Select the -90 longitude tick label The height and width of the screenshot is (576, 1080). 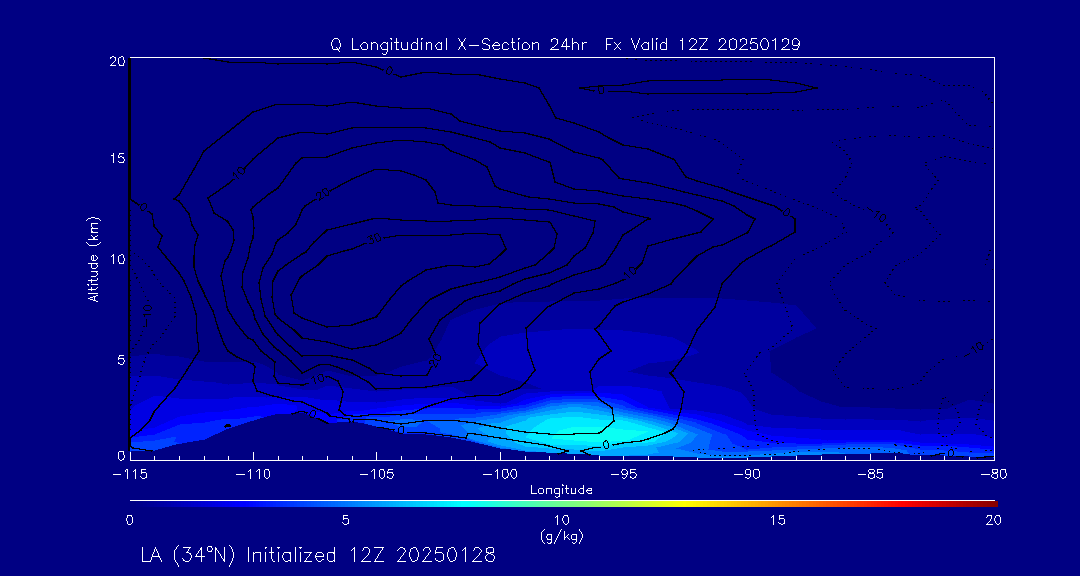pyautogui.click(x=747, y=475)
